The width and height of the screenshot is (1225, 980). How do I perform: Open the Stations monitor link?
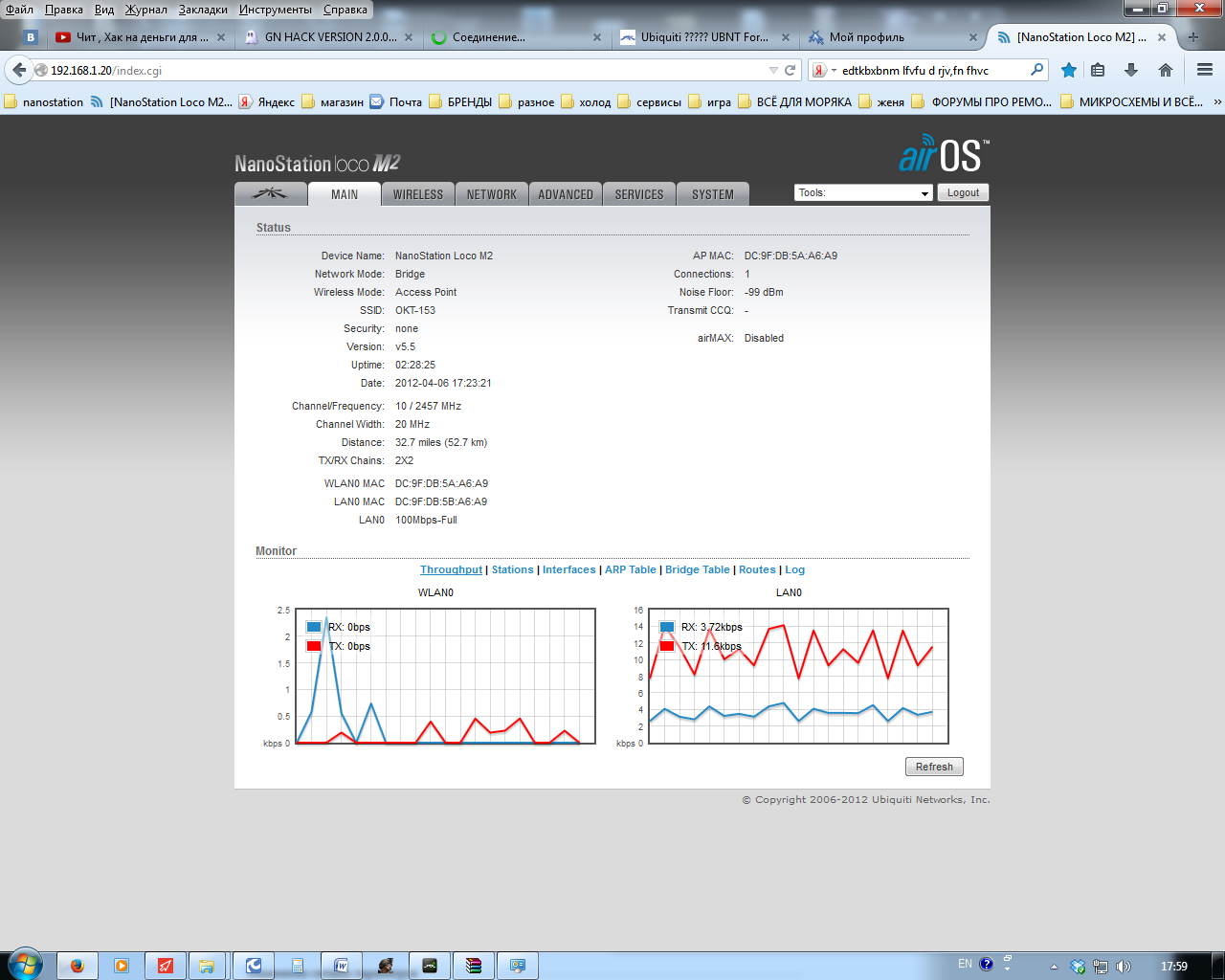512,569
